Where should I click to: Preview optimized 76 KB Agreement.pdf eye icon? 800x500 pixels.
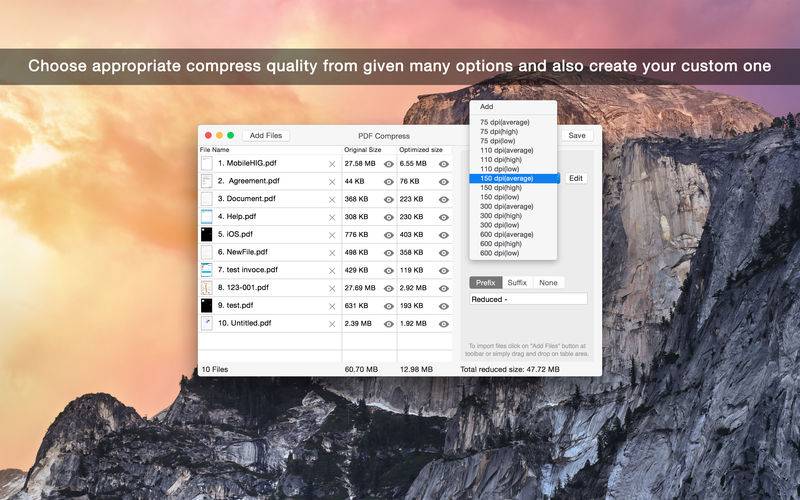coord(444,182)
